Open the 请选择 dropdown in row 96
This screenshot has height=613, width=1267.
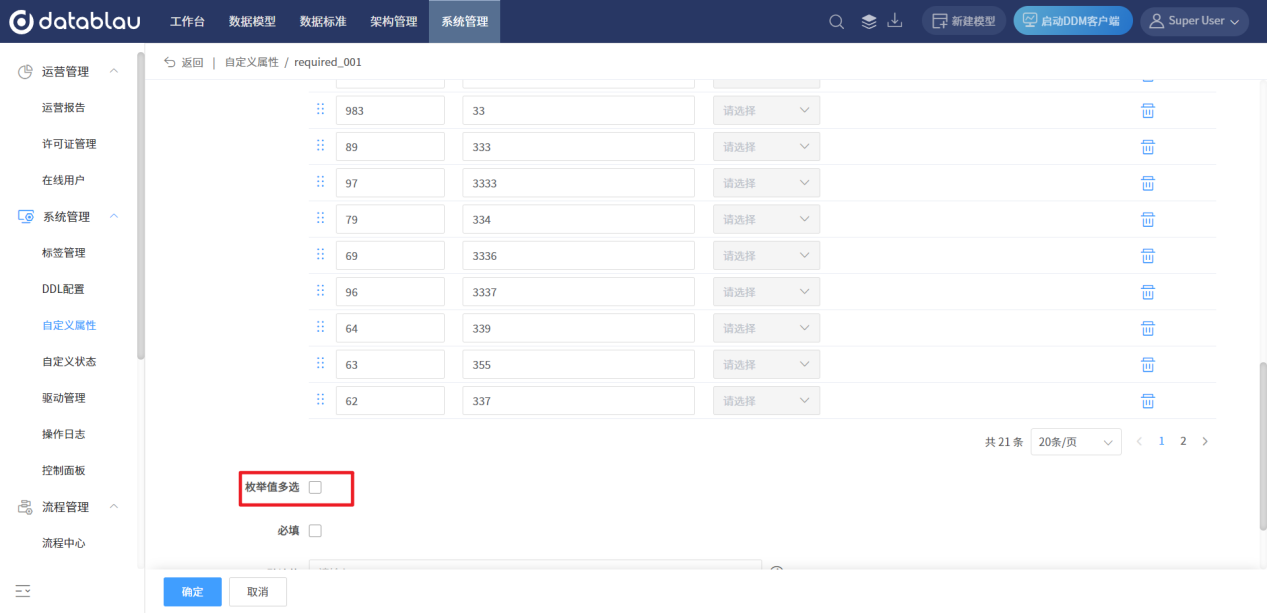point(766,292)
